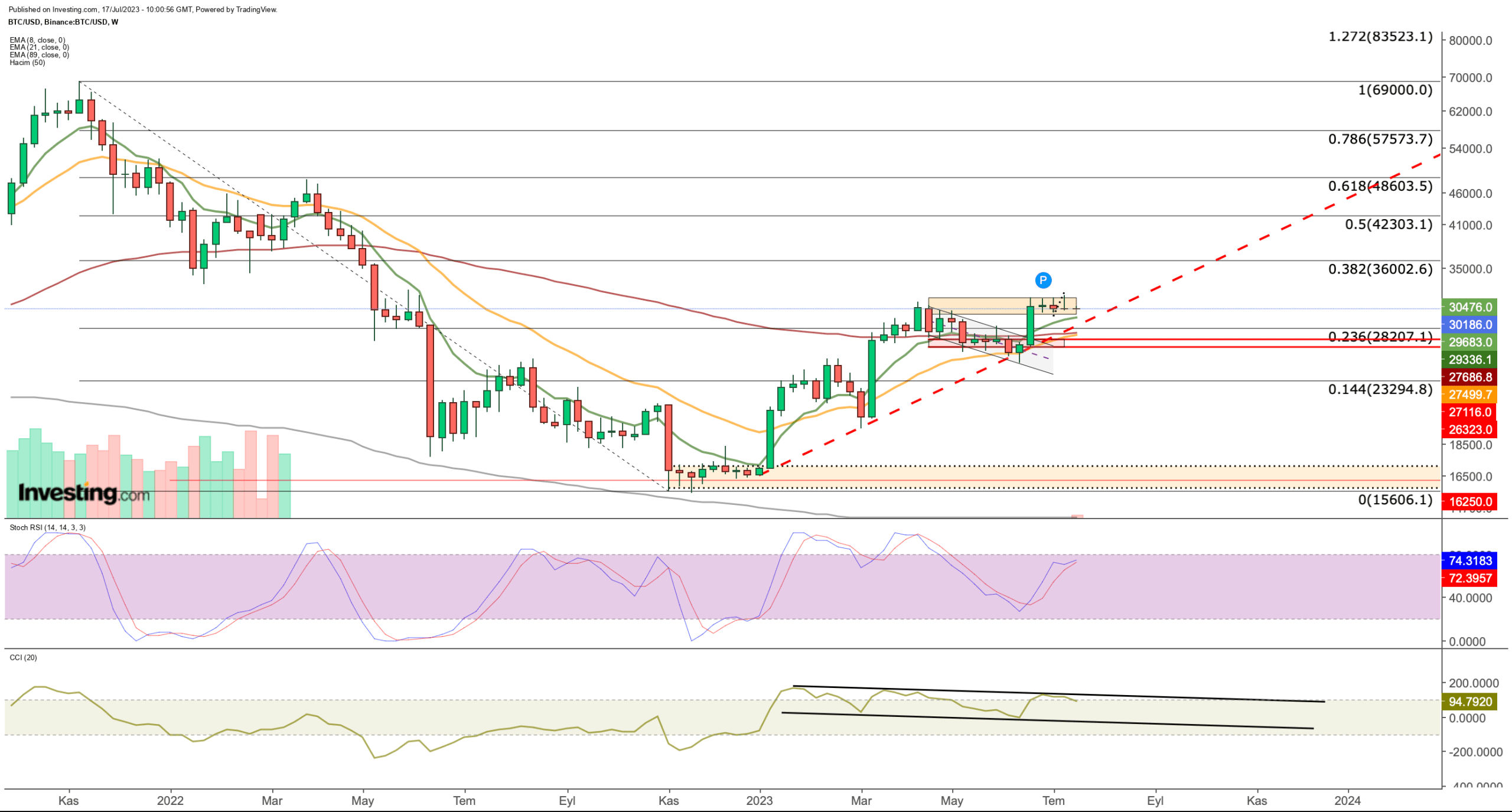Click the 40.0000 Stoch RSI axis label

1470,598
